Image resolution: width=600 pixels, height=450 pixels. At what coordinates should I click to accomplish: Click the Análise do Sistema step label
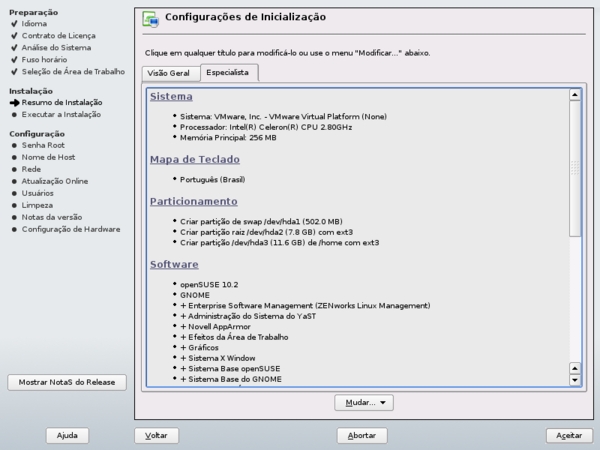point(56,48)
